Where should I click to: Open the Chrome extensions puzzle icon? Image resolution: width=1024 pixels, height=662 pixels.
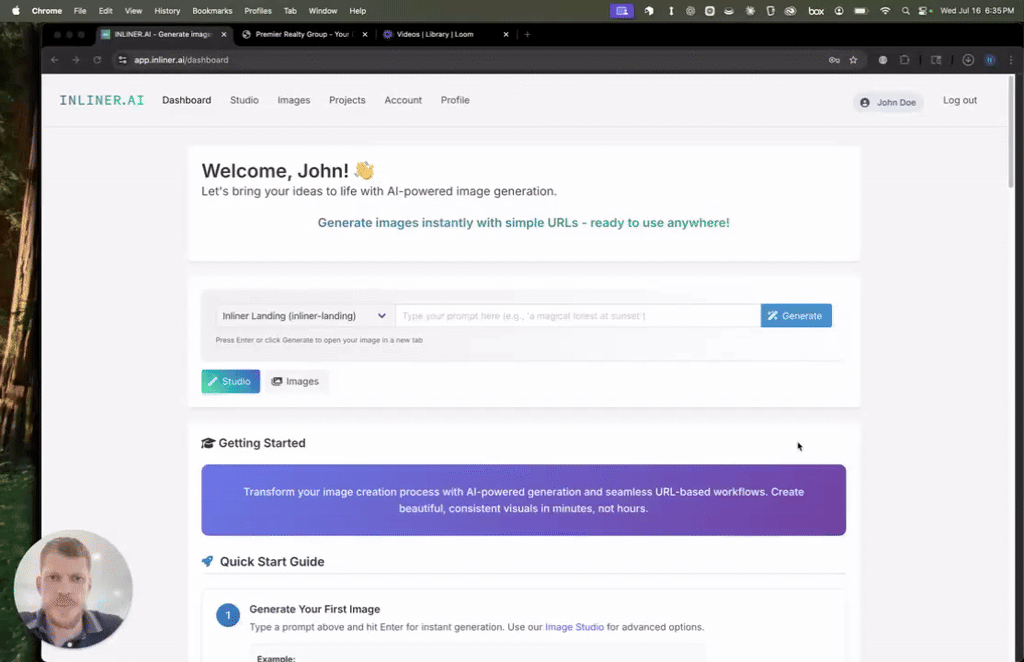pyautogui.click(x=904, y=60)
